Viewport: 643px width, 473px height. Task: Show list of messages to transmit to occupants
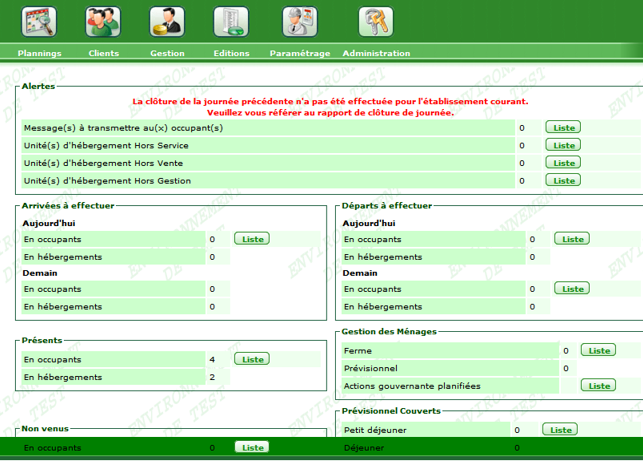563,127
